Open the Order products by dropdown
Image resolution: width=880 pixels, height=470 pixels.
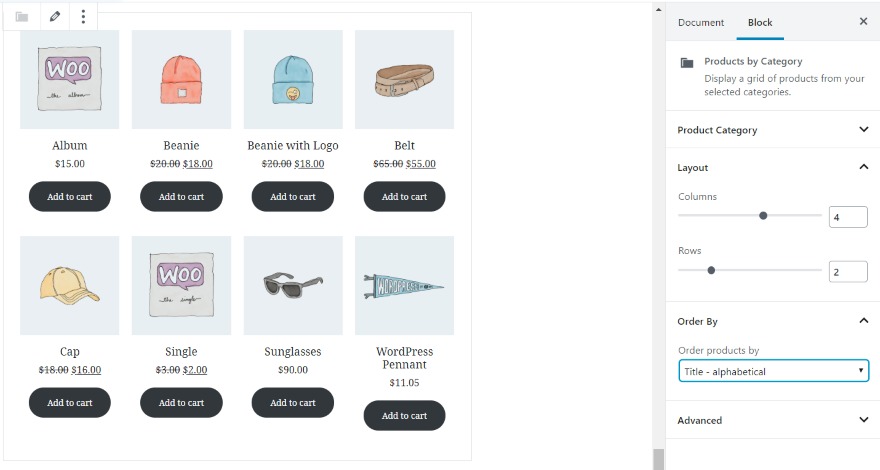click(x=773, y=371)
